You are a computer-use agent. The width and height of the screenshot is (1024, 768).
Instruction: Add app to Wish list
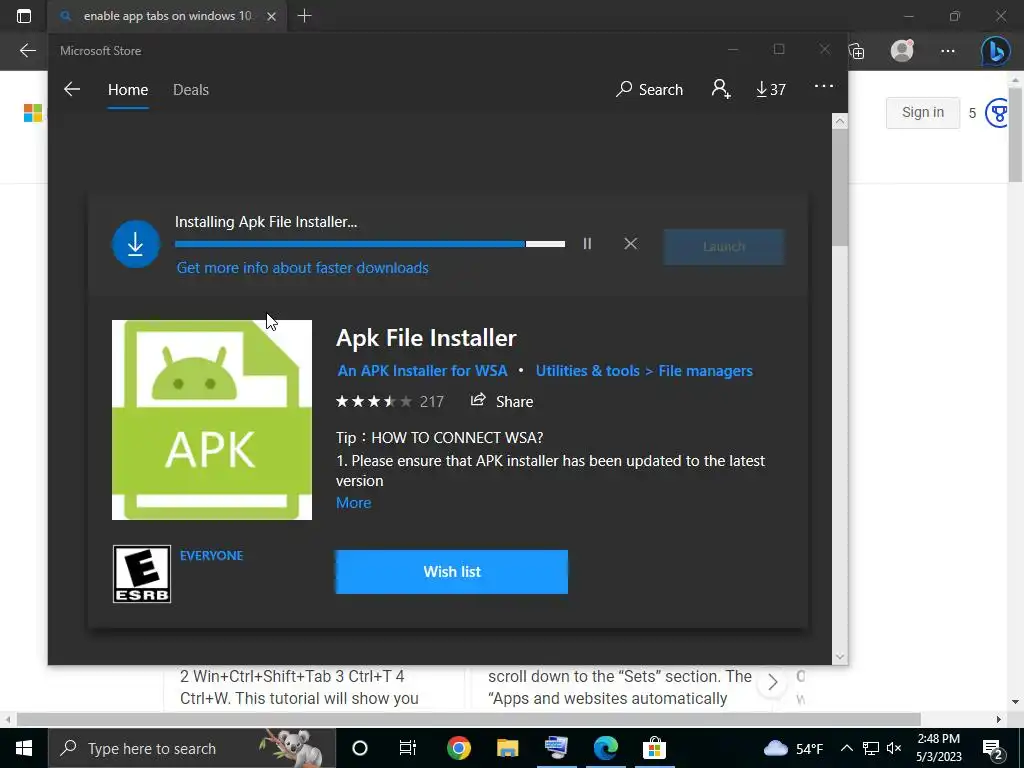click(451, 571)
